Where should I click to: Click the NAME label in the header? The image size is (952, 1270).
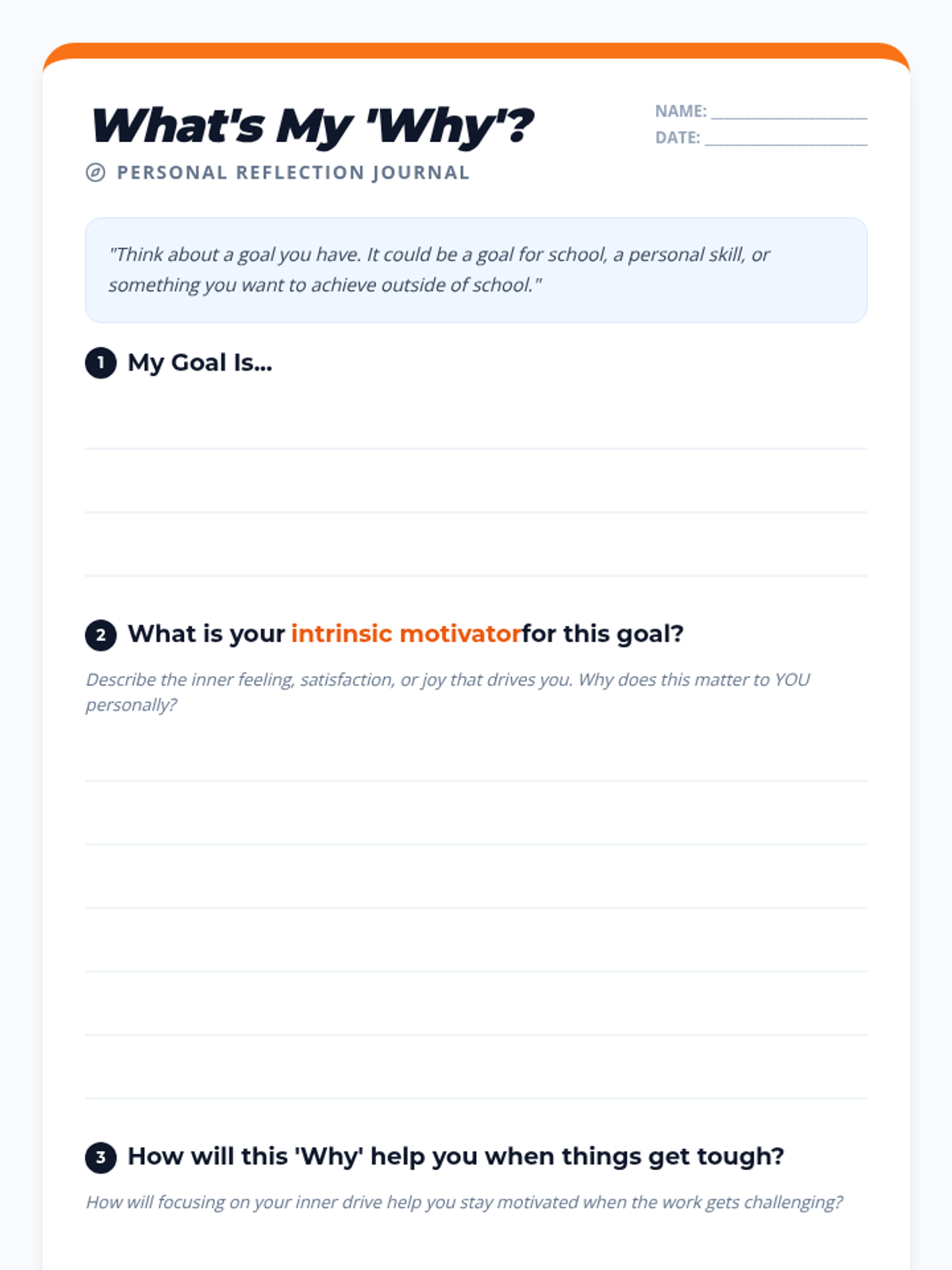click(681, 111)
